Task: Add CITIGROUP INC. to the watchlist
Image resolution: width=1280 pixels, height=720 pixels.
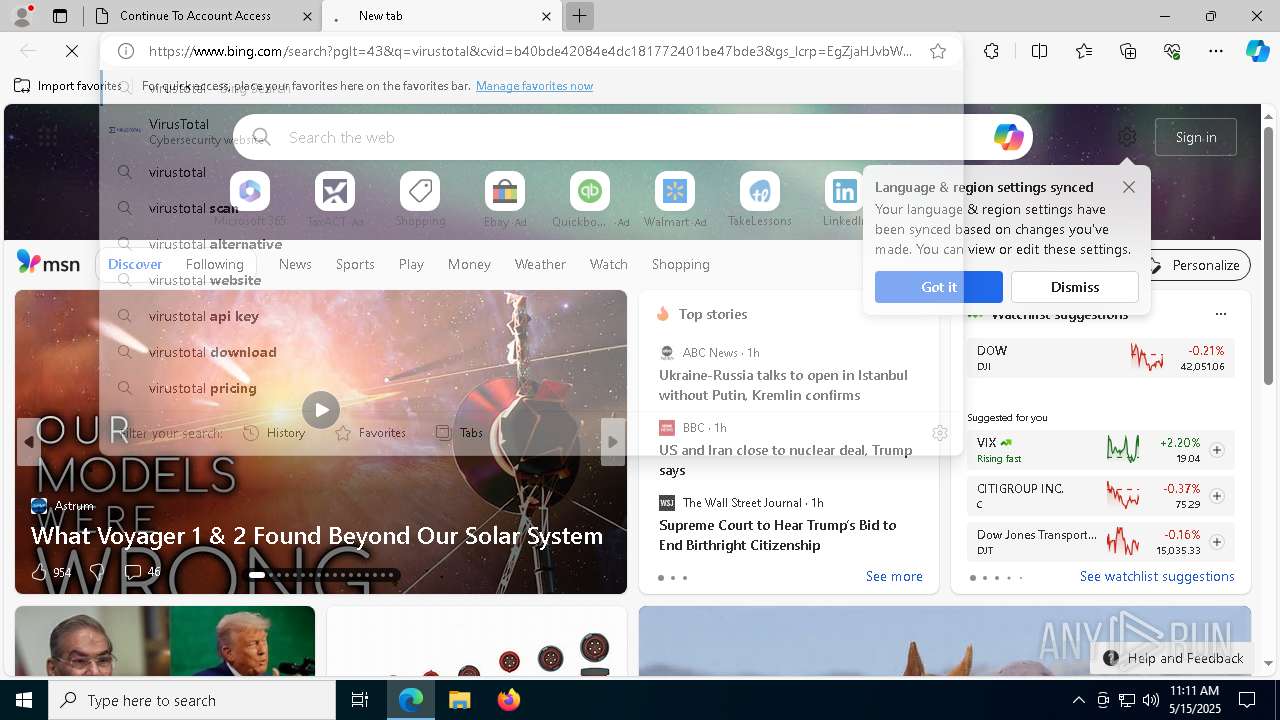Action: coord(1217,496)
